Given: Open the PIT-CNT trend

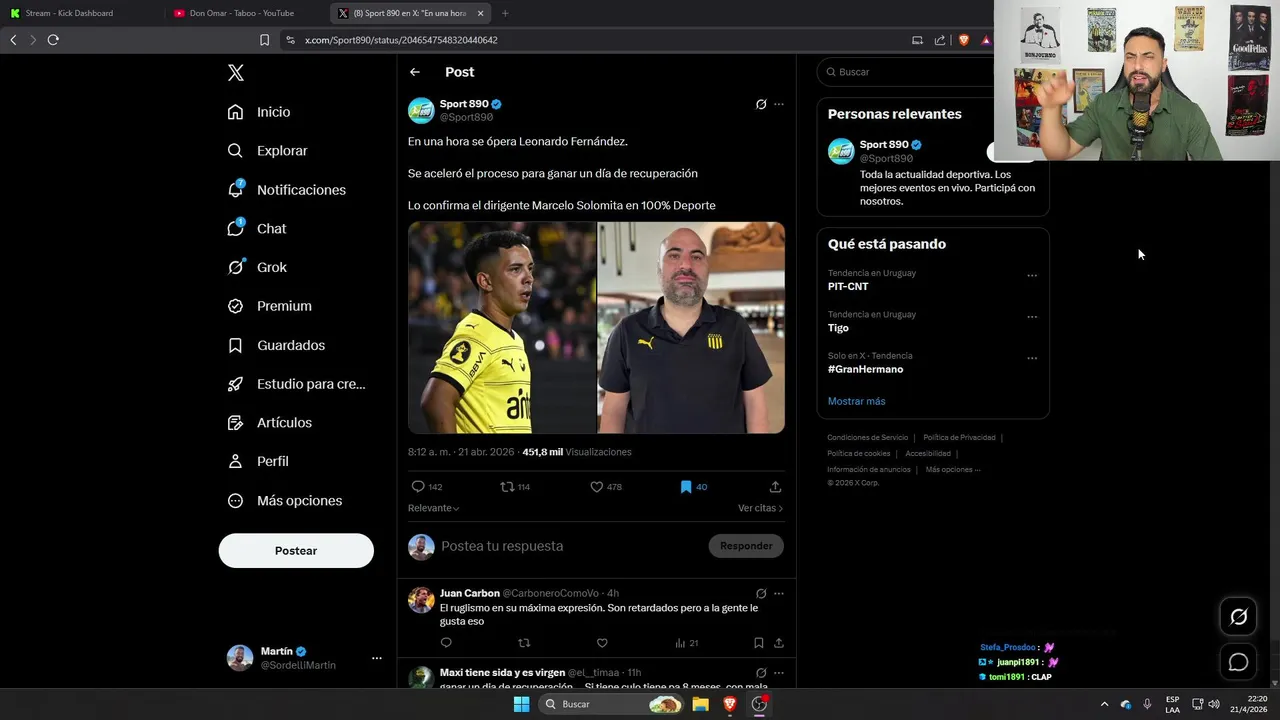Looking at the screenshot, I should pos(848,287).
